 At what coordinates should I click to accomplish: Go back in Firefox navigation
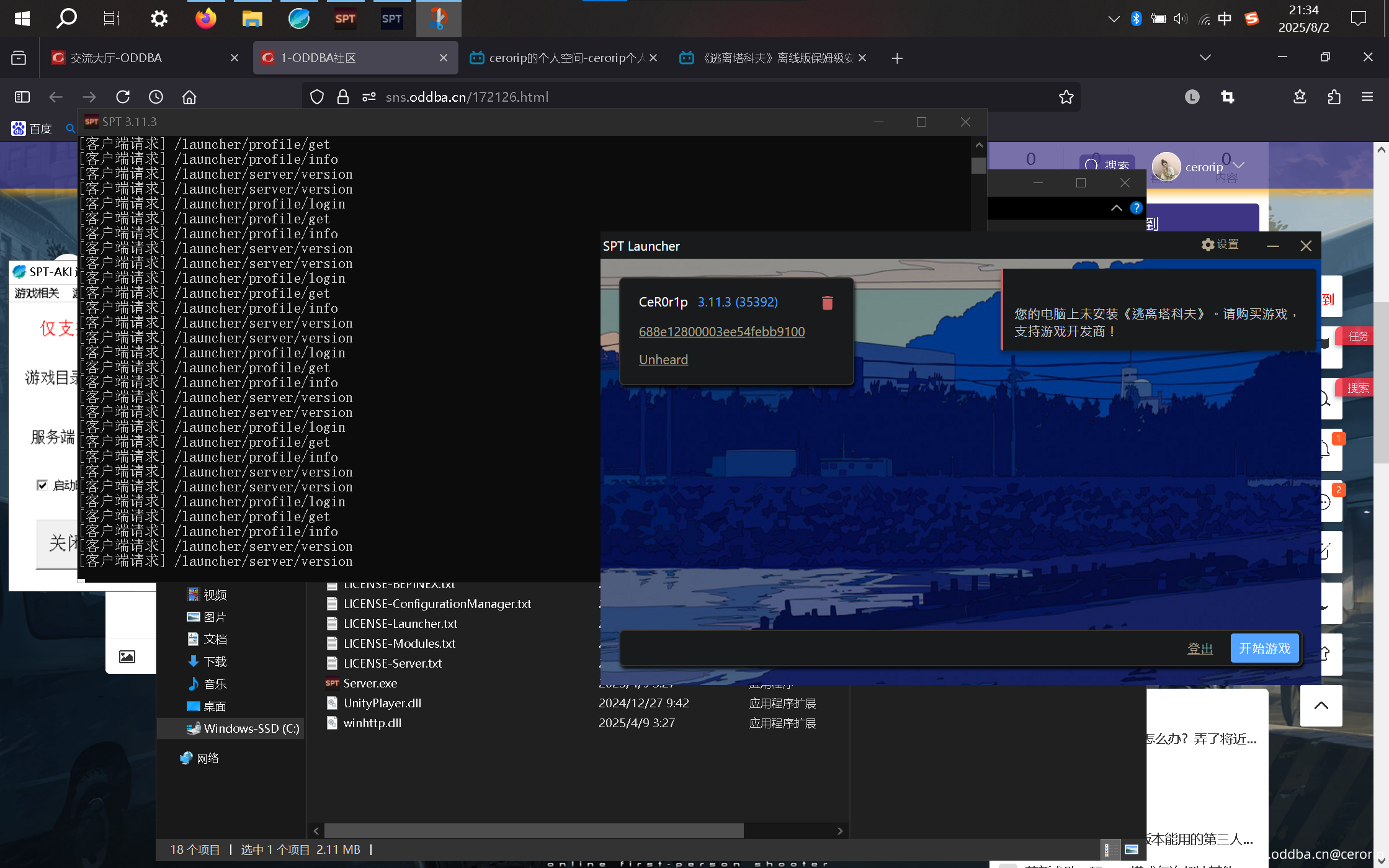pyautogui.click(x=56, y=97)
